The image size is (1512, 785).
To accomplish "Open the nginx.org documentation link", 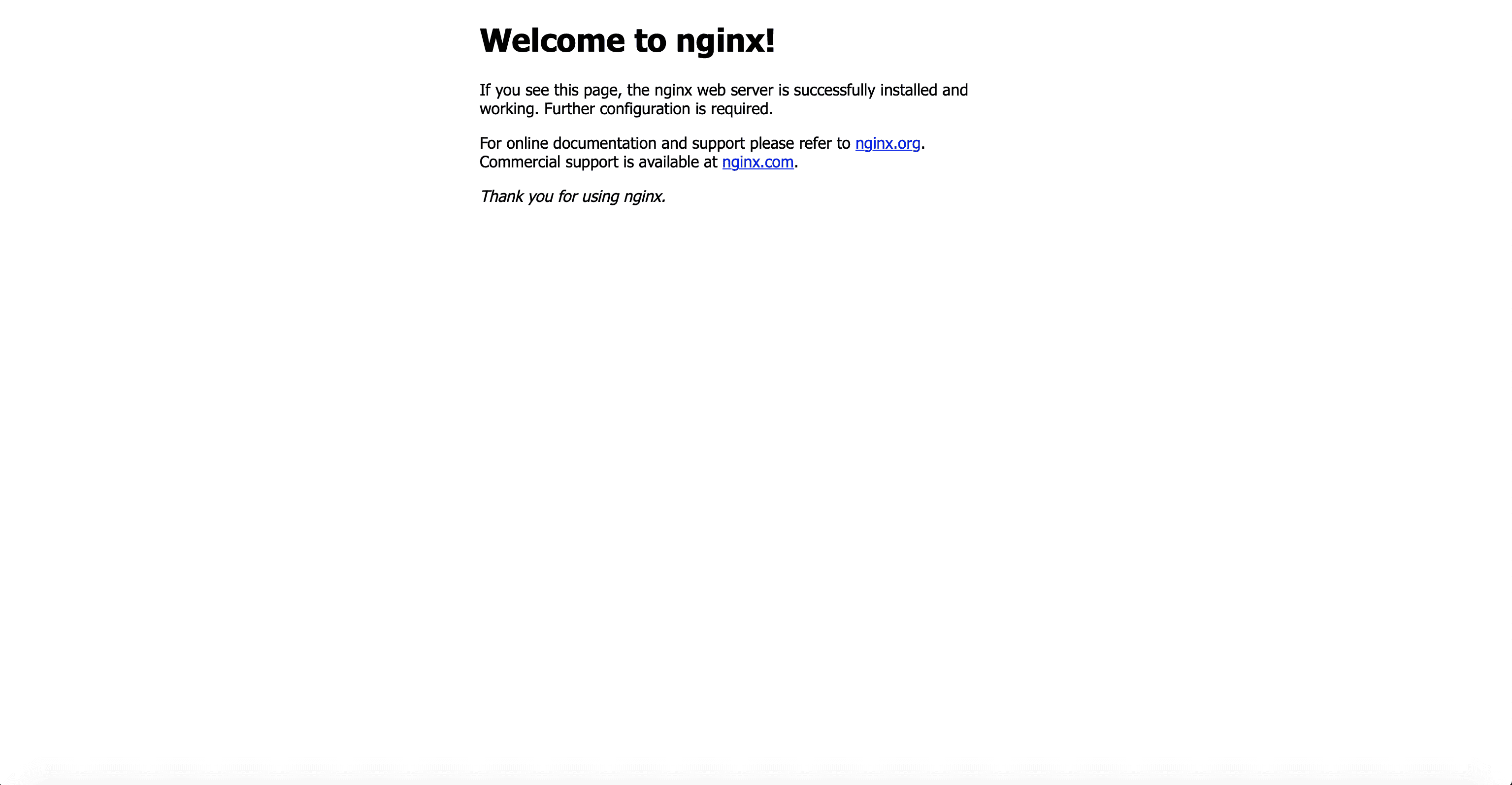I will (887, 143).
